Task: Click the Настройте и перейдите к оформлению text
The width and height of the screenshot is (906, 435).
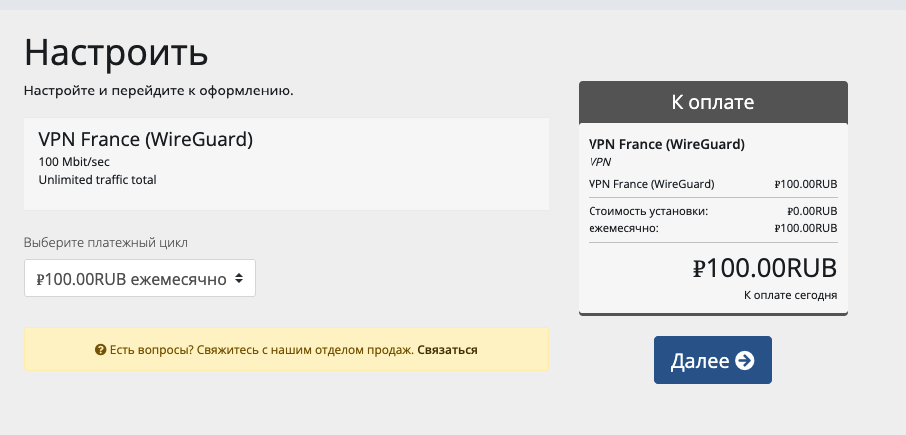Action: tap(158, 91)
